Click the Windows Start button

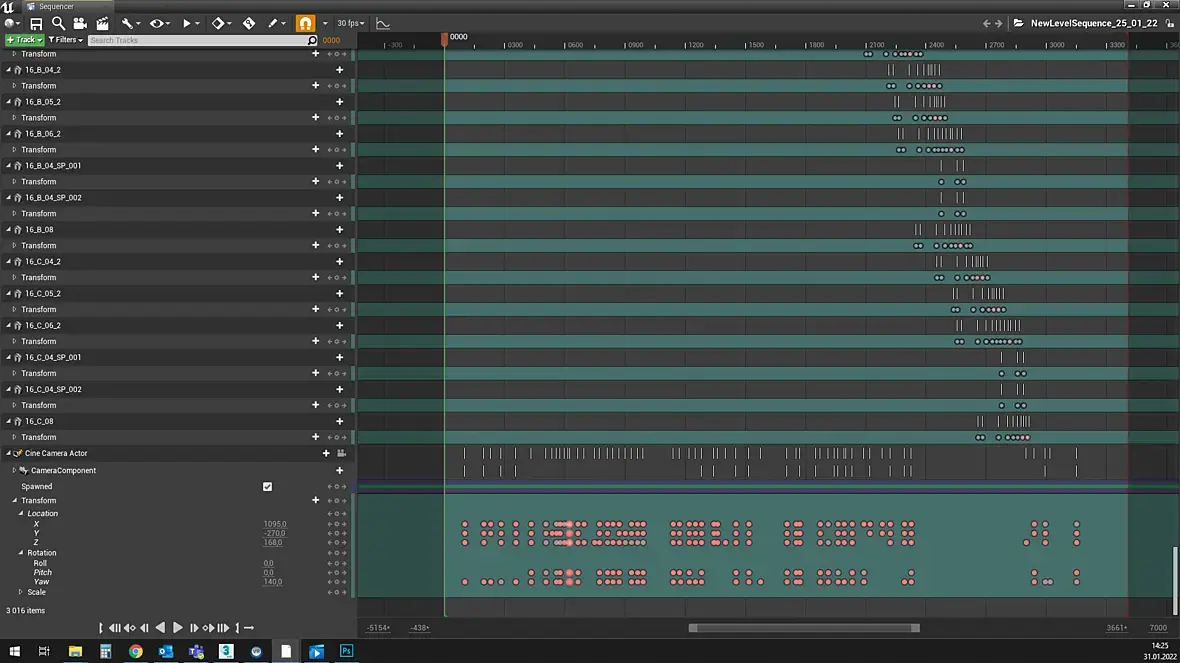[14, 651]
